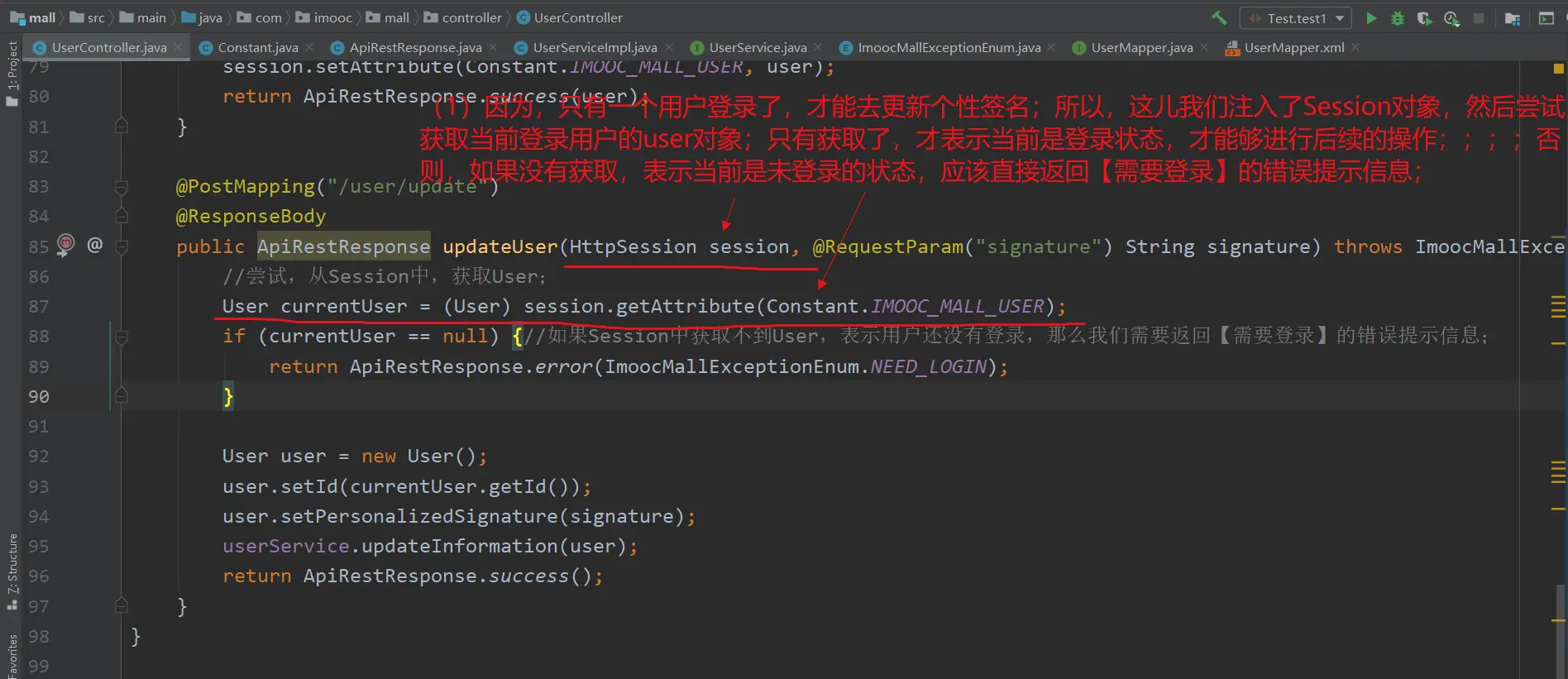Open the Favorites tool window

(12, 655)
